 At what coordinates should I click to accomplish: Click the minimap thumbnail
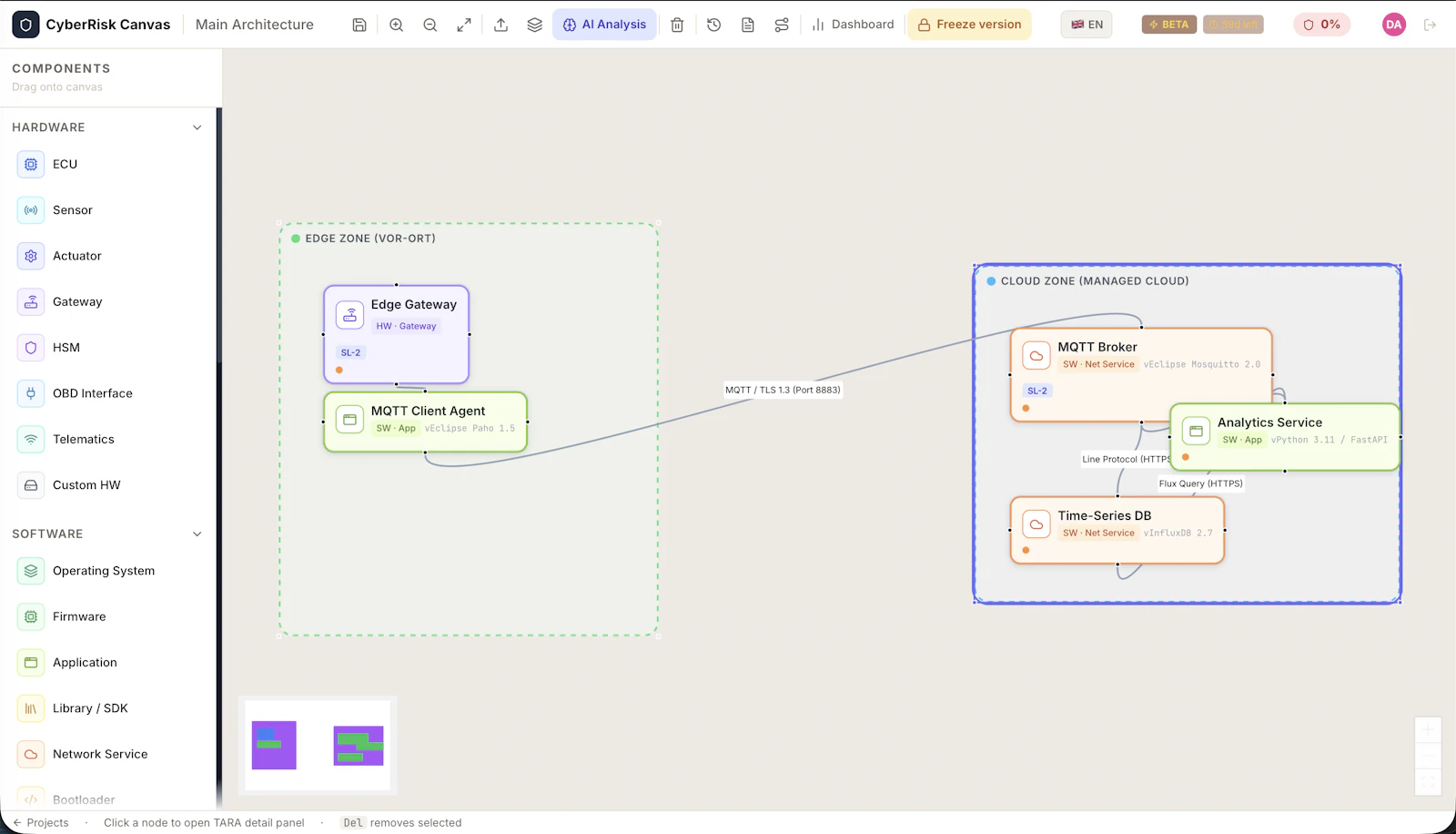(318, 745)
